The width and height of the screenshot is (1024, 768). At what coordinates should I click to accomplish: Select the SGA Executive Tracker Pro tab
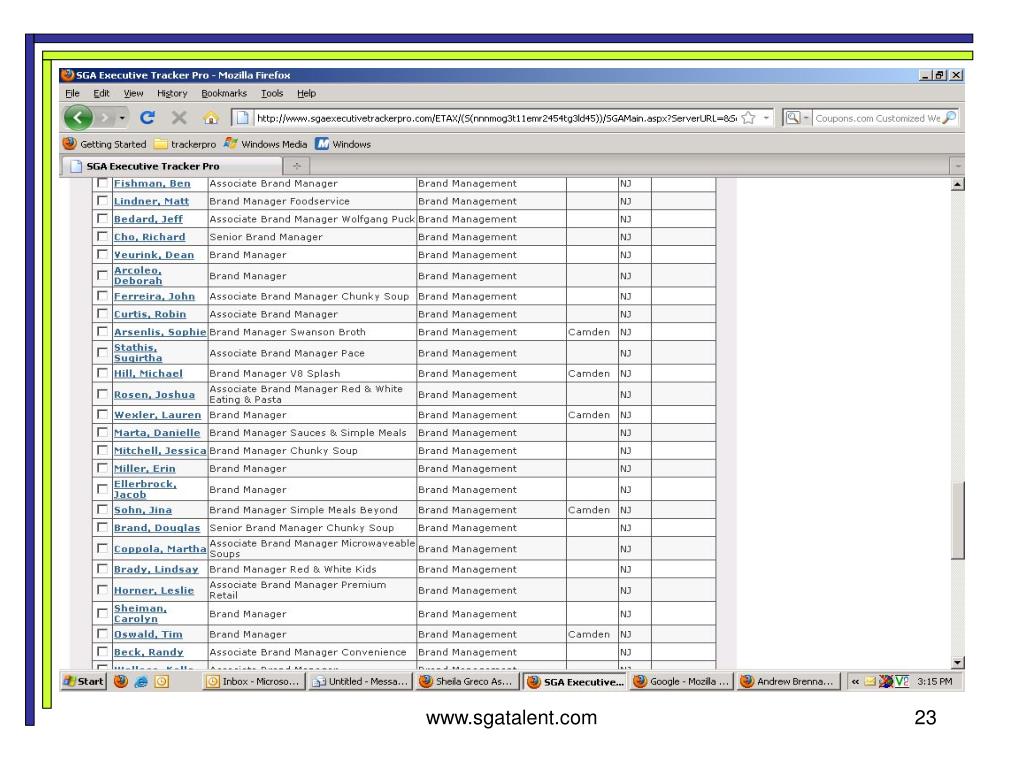pos(171,166)
